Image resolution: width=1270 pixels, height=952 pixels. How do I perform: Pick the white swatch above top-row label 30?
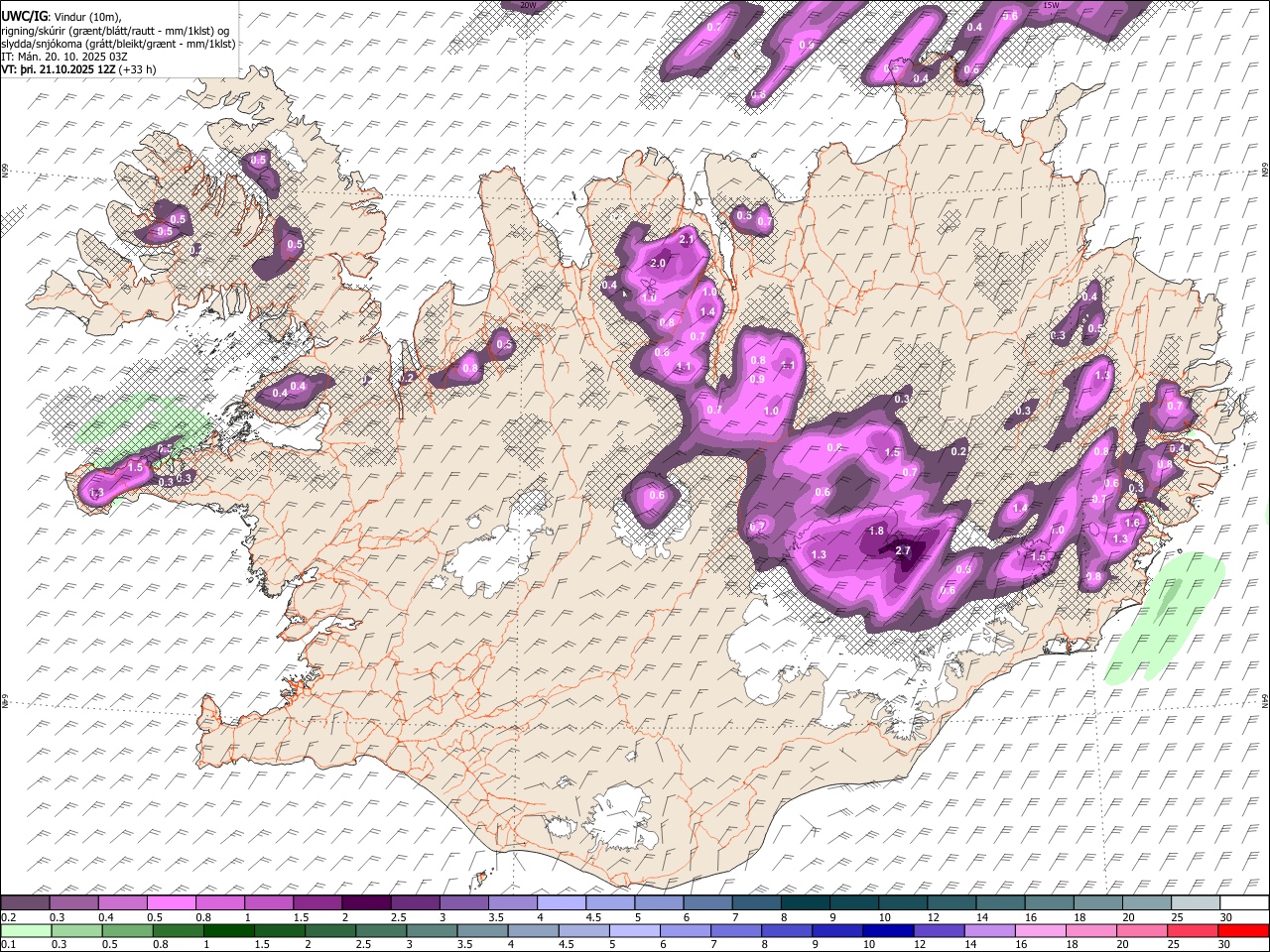click(x=1243, y=902)
